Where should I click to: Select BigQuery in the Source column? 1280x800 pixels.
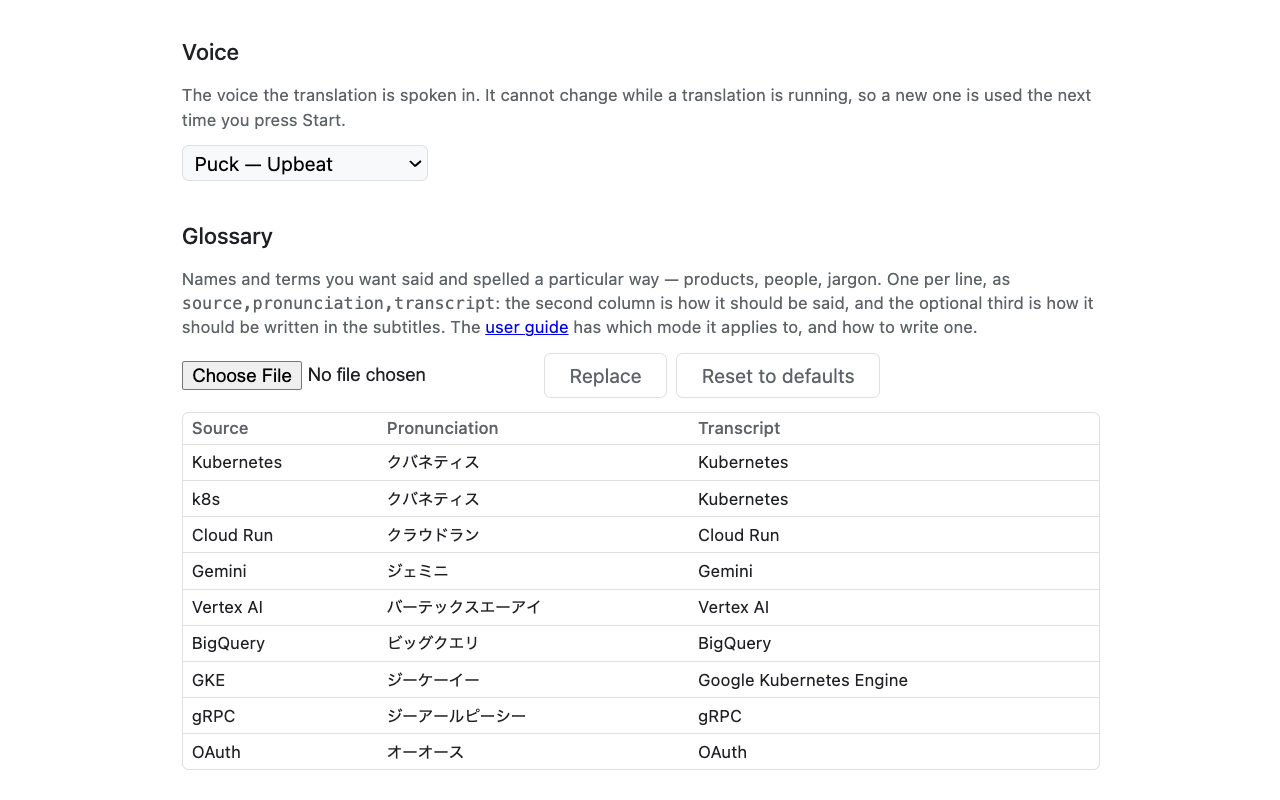[x=280, y=643]
